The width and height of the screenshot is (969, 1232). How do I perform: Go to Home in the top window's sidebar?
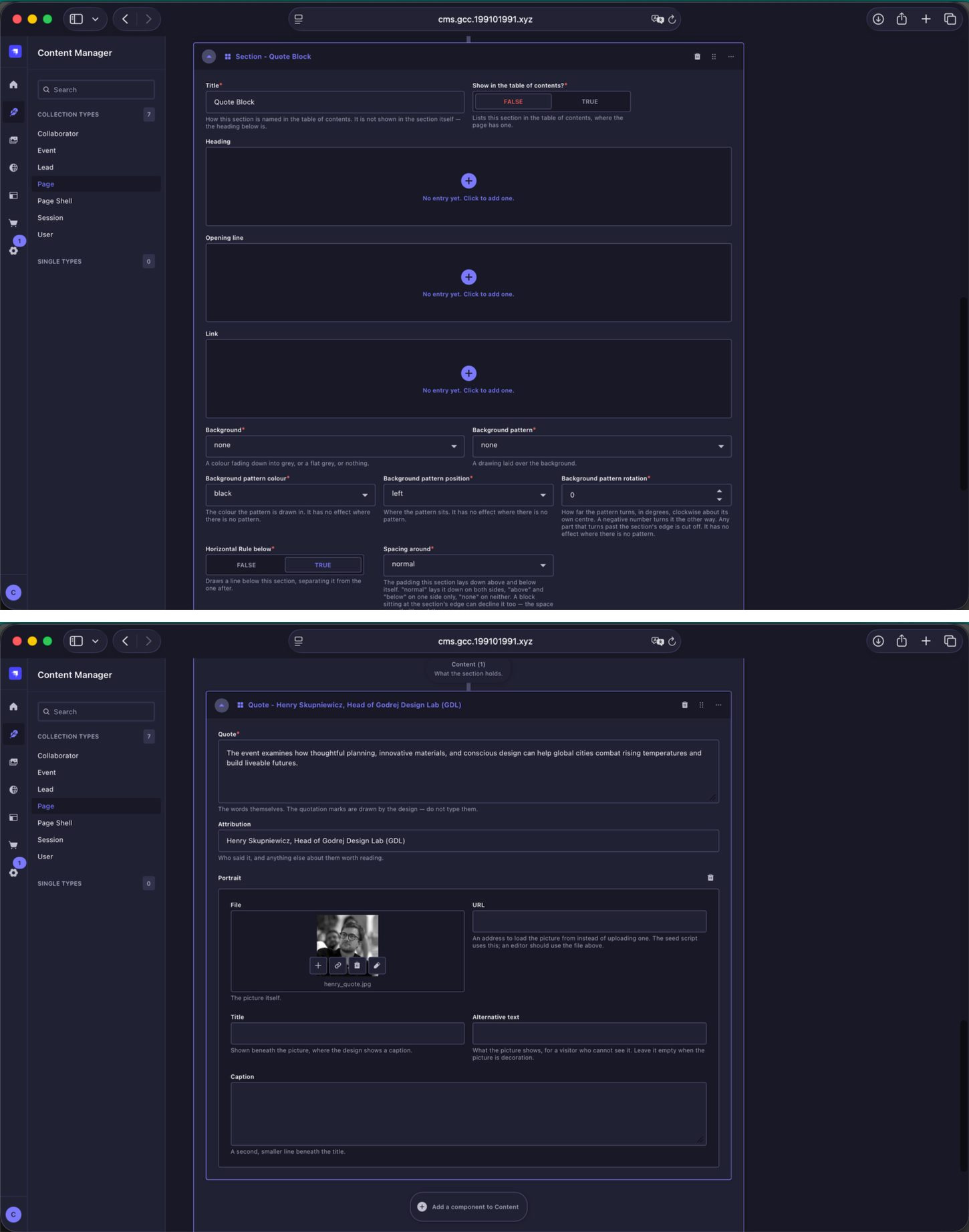click(13, 85)
